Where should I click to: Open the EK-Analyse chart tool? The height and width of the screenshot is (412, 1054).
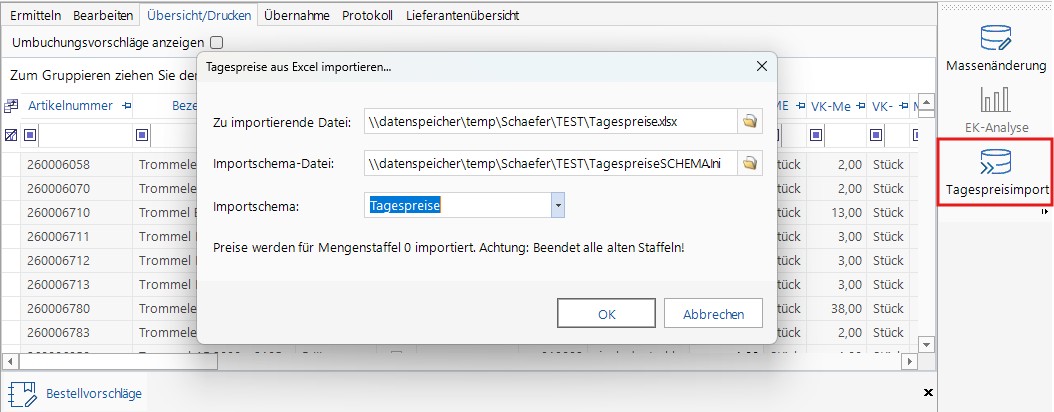(995, 108)
